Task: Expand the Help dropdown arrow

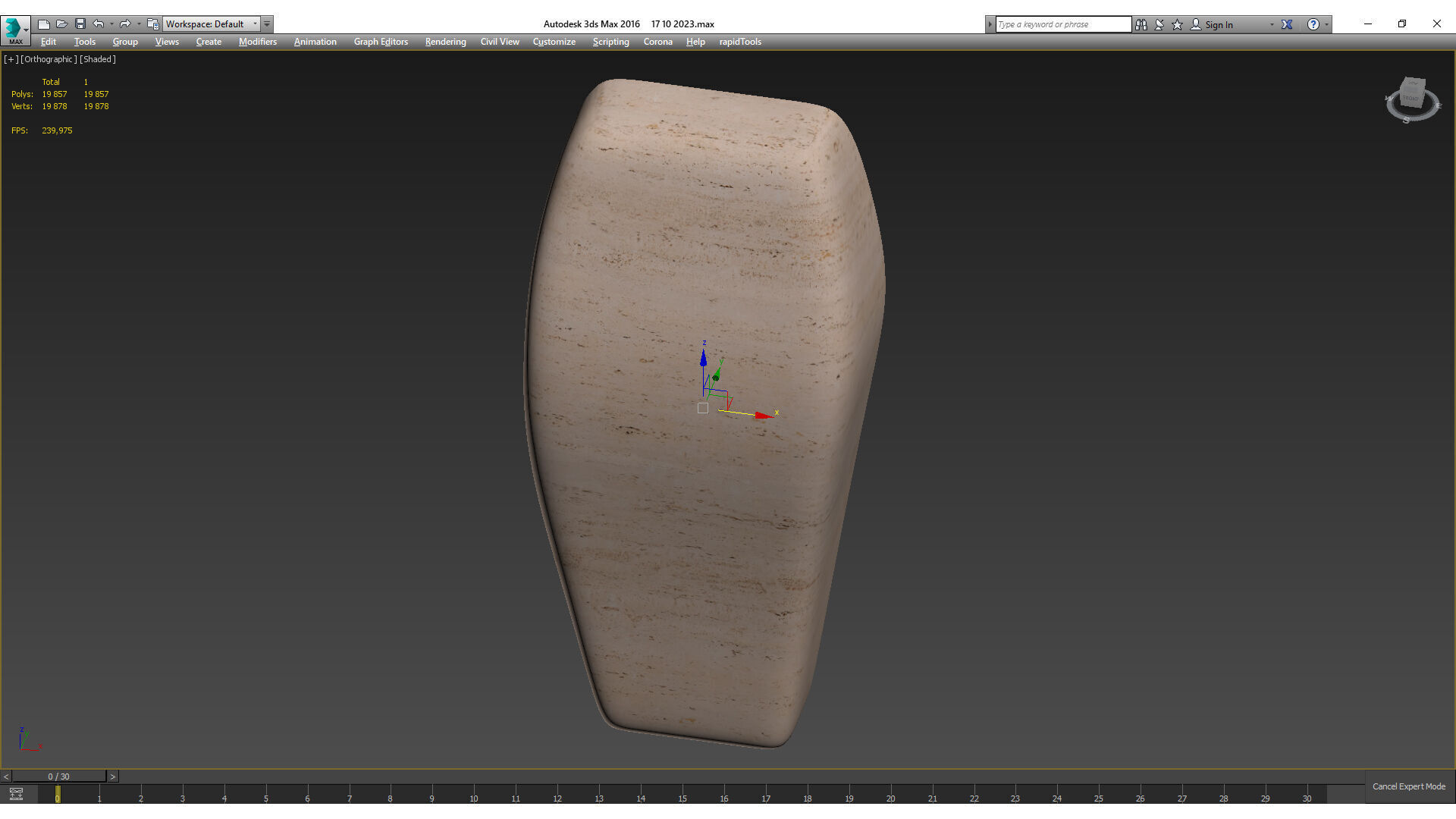Action: (1326, 24)
